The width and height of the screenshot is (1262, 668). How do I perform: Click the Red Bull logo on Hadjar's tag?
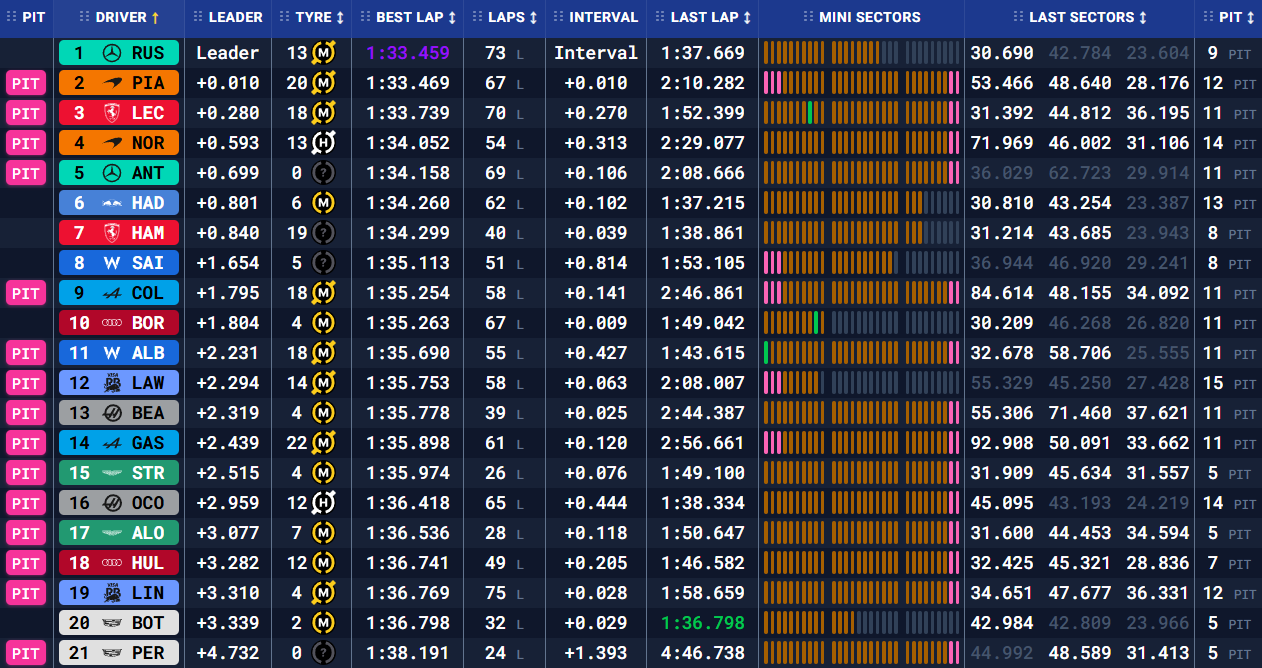click(x=111, y=203)
